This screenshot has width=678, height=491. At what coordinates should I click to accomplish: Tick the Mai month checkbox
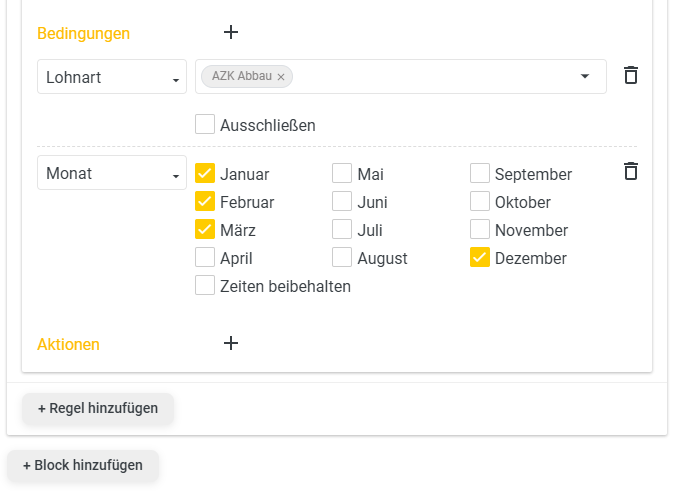point(342,173)
